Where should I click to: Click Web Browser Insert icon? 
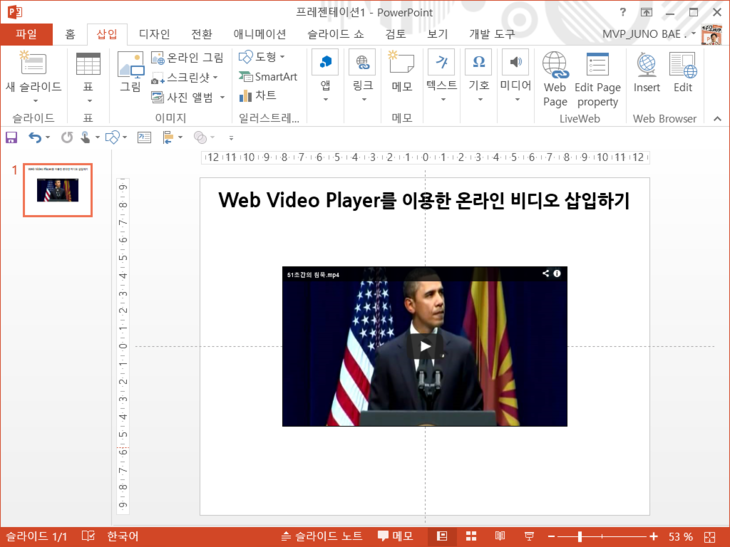coord(646,64)
